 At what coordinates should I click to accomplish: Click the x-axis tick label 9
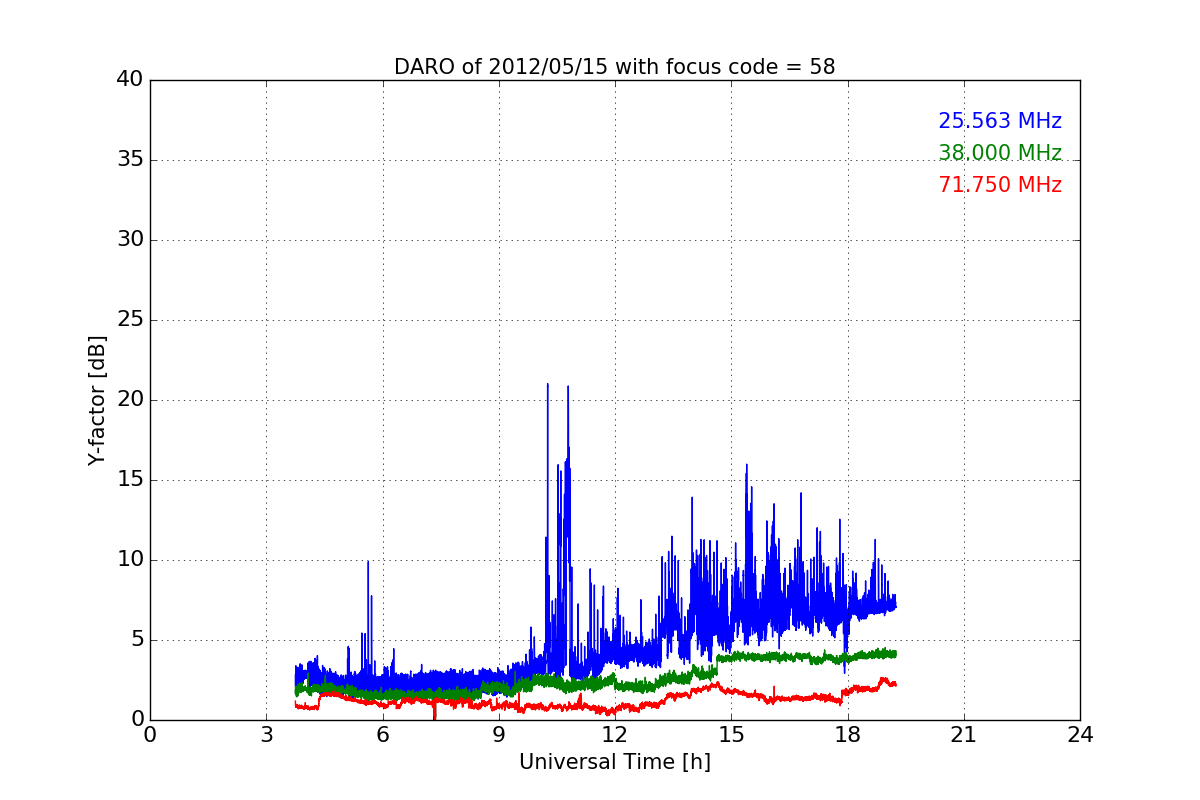point(499,735)
